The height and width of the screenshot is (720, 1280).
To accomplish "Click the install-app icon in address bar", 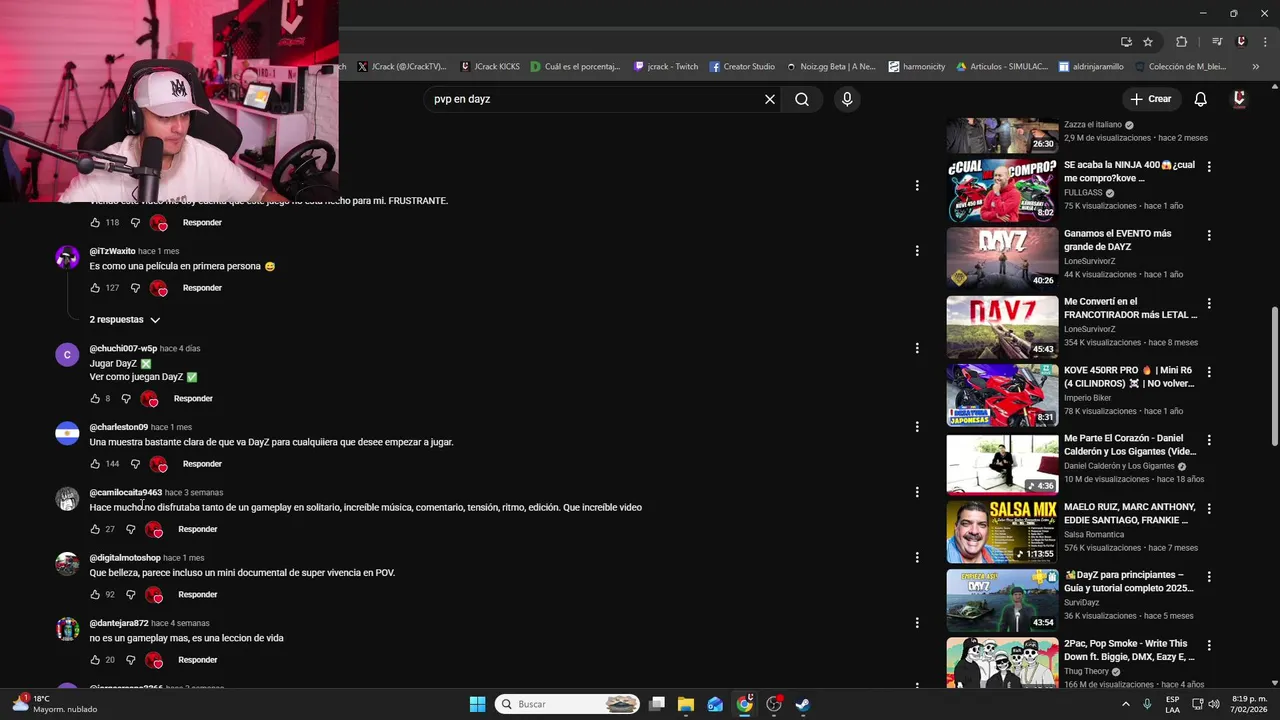I will [x=1126, y=42].
